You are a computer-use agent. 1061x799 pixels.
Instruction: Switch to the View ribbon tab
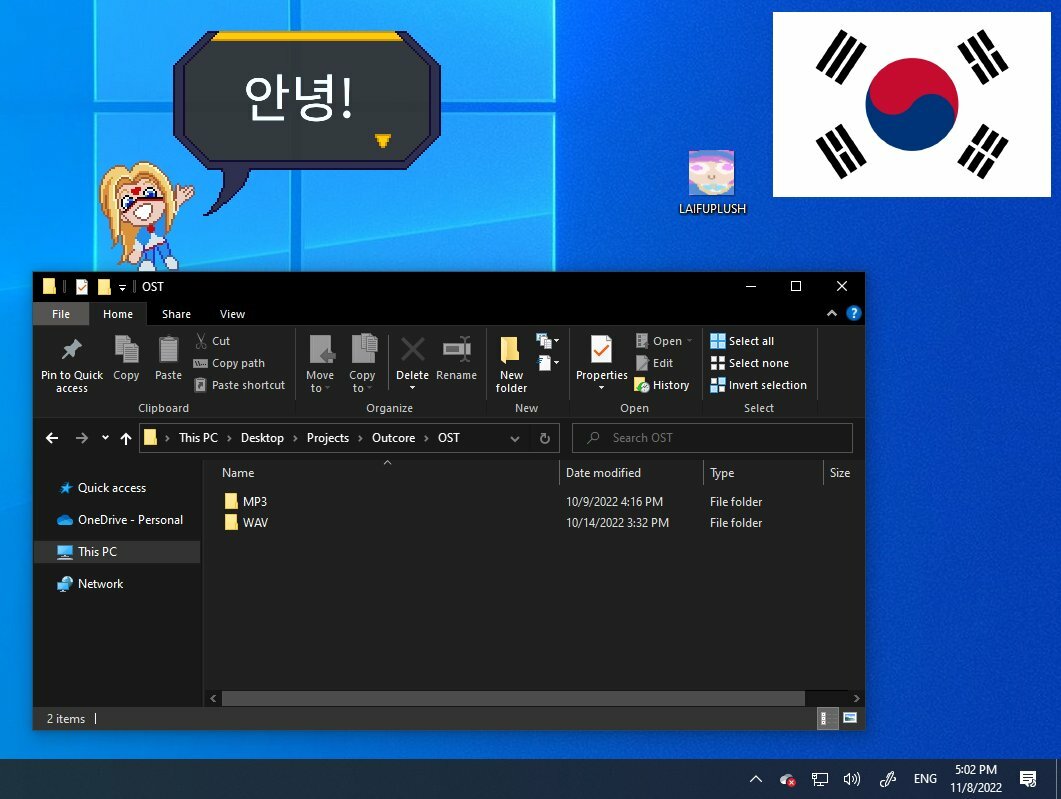(x=232, y=314)
